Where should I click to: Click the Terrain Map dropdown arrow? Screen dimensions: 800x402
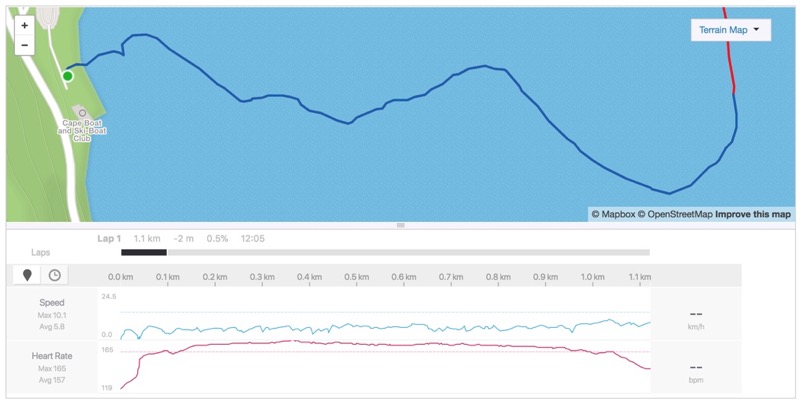pyautogui.click(x=756, y=30)
